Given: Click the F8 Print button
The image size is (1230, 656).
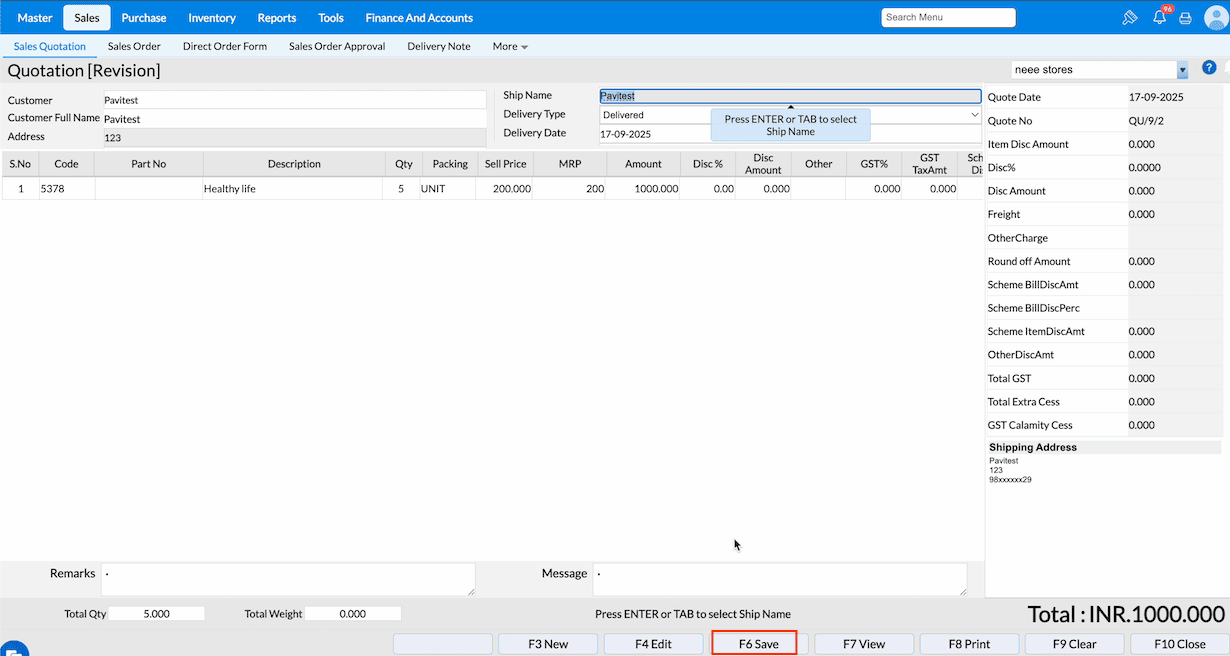Looking at the screenshot, I should click(x=969, y=644).
